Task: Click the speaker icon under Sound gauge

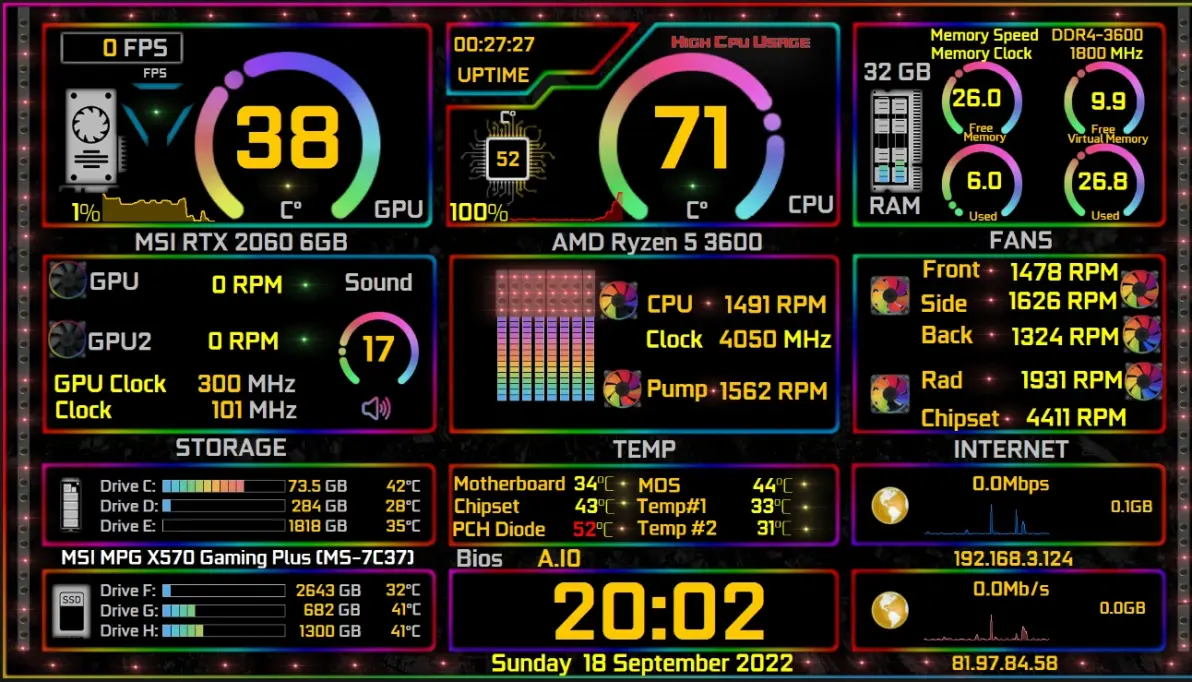Action: tap(376, 408)
